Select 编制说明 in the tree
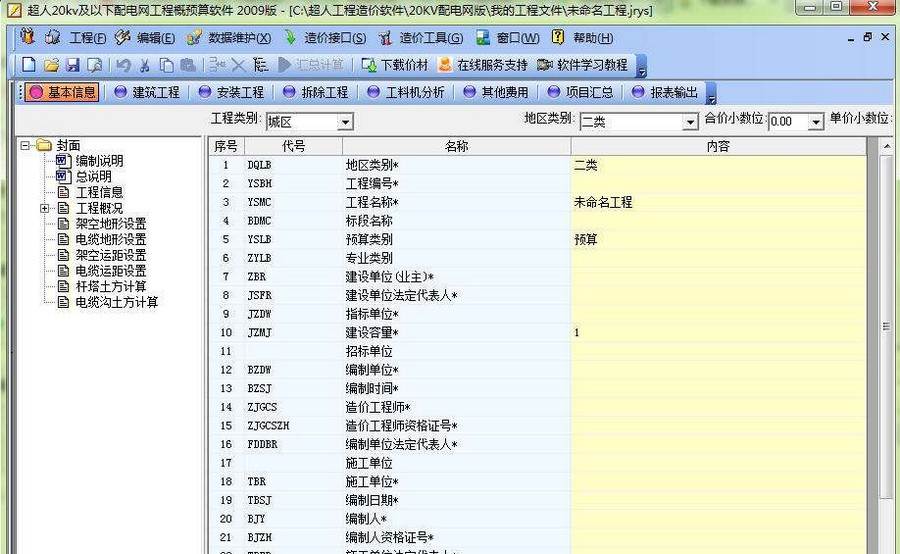Screen dimensions: 900x554 pyautogui.click(x=99, y=161)
